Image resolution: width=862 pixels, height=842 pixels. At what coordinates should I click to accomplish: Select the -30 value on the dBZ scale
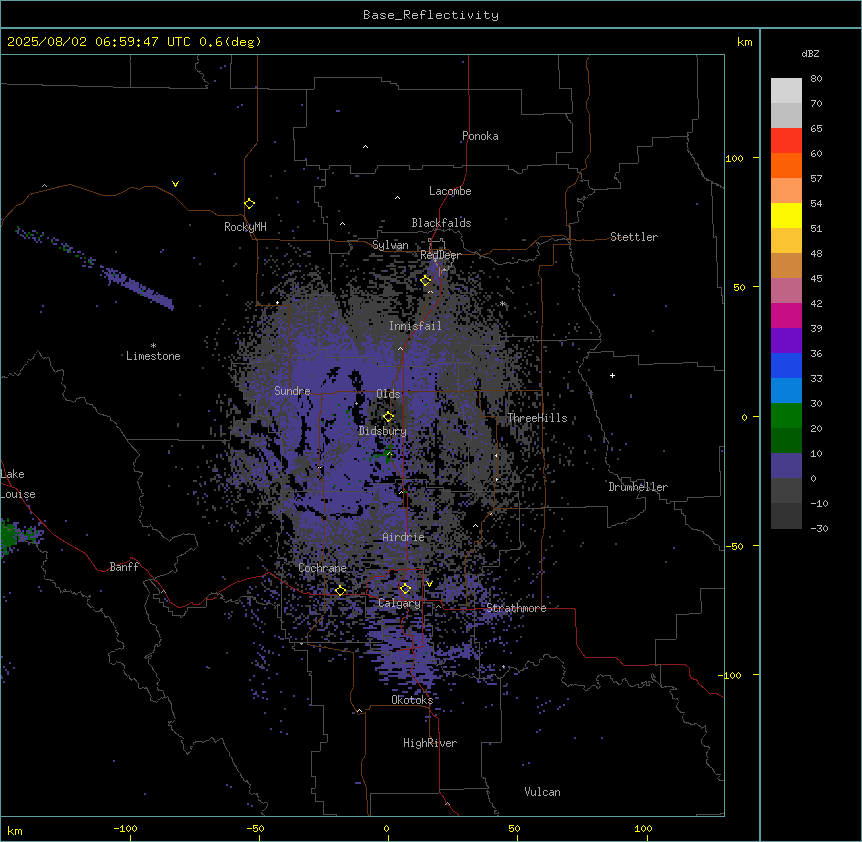(819, 528)
